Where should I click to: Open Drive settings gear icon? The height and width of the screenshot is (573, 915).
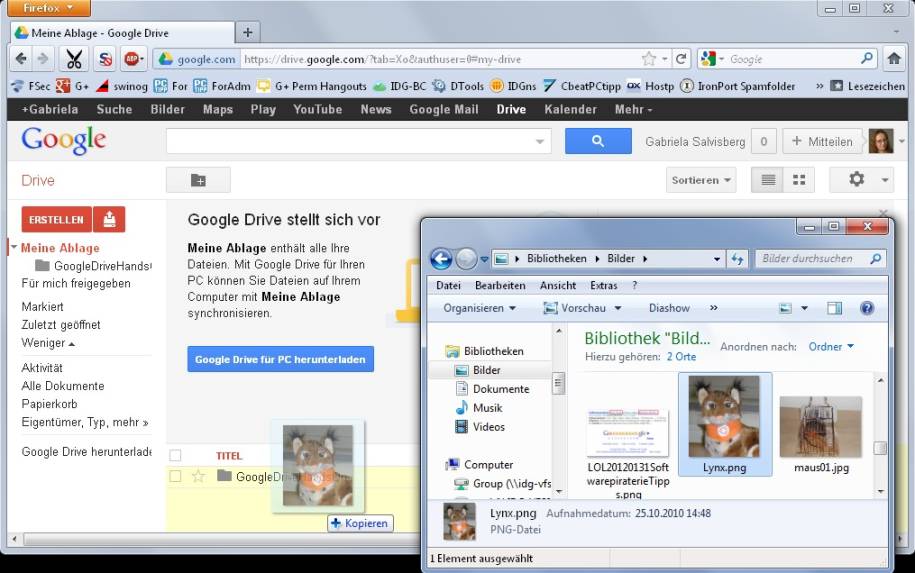(856, 180)
